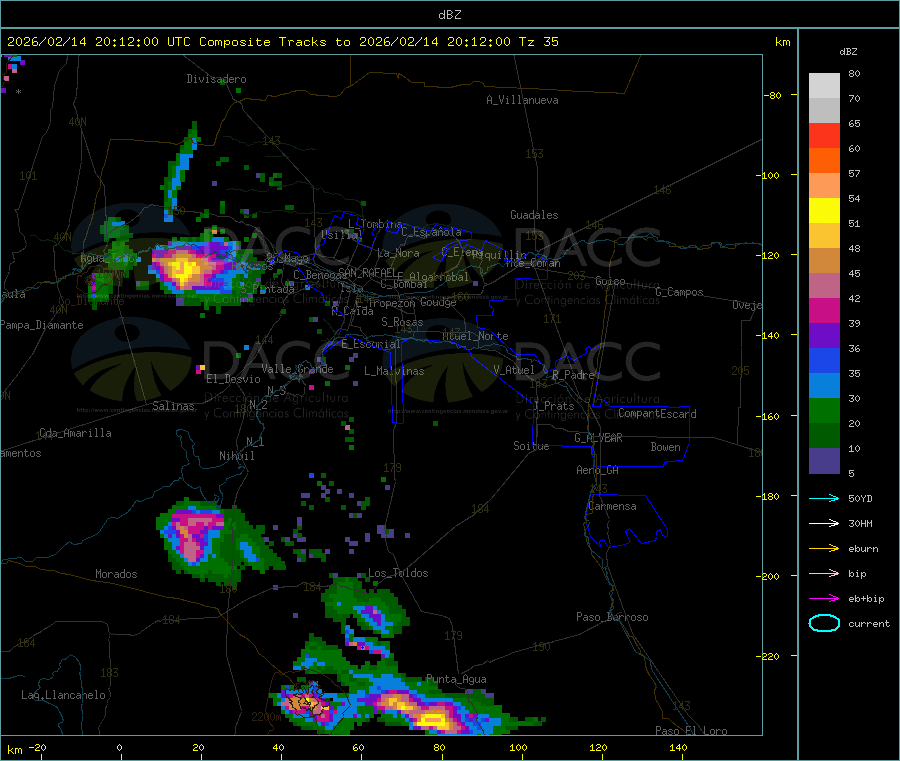Screen dimensions: 900x761
Task: Click the magenta eb+bip arrow symbol
Action: coord(824,599)
